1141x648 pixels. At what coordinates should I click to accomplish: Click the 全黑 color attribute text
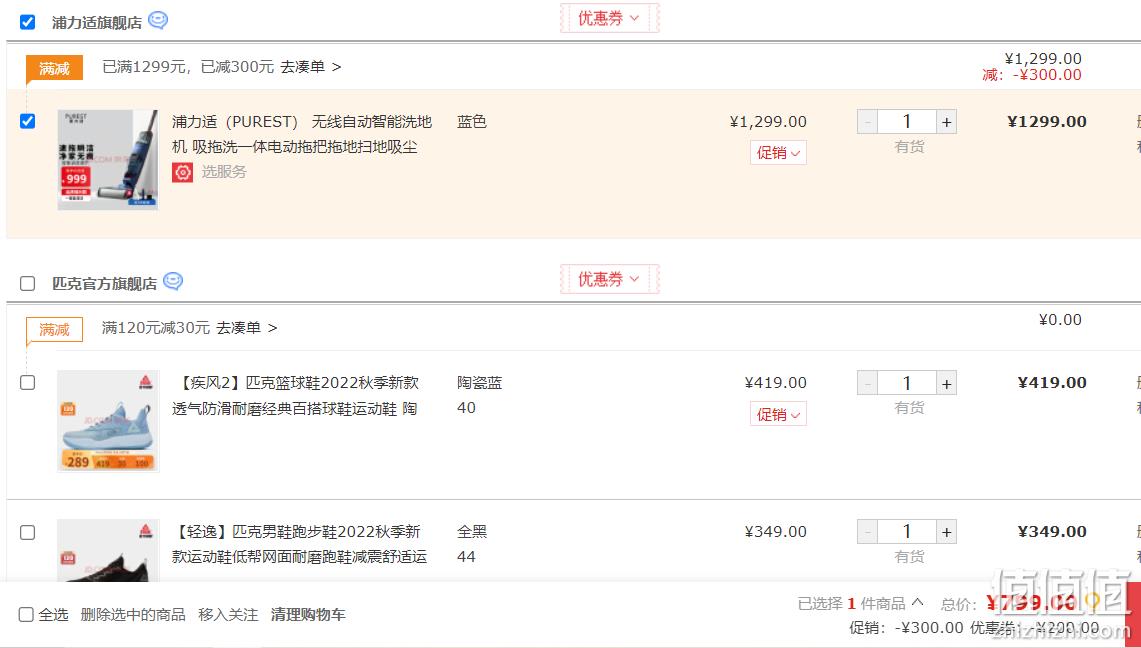(472, 532)
